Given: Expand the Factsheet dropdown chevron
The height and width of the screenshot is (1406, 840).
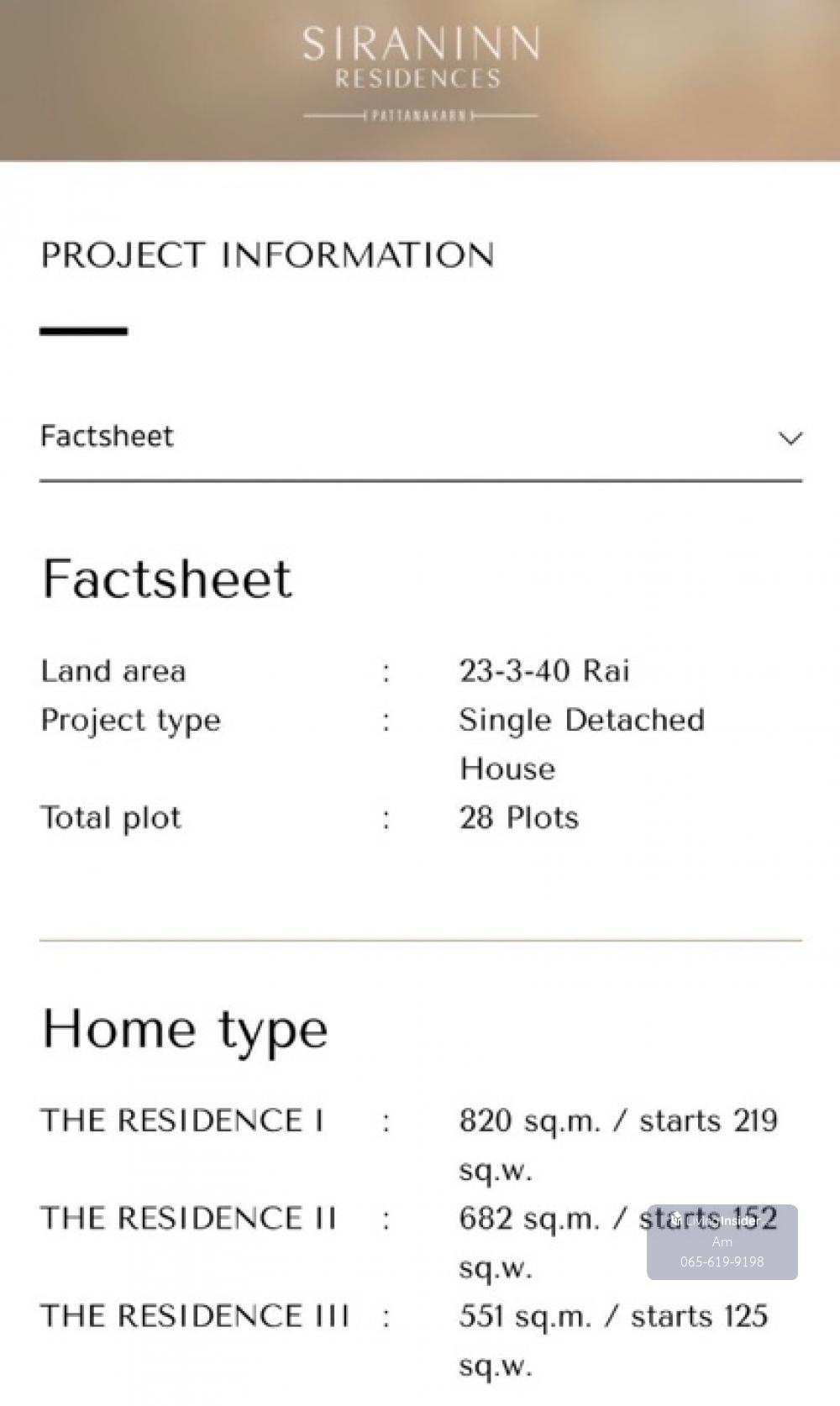Looking at the screenshot, I should 790,438.
